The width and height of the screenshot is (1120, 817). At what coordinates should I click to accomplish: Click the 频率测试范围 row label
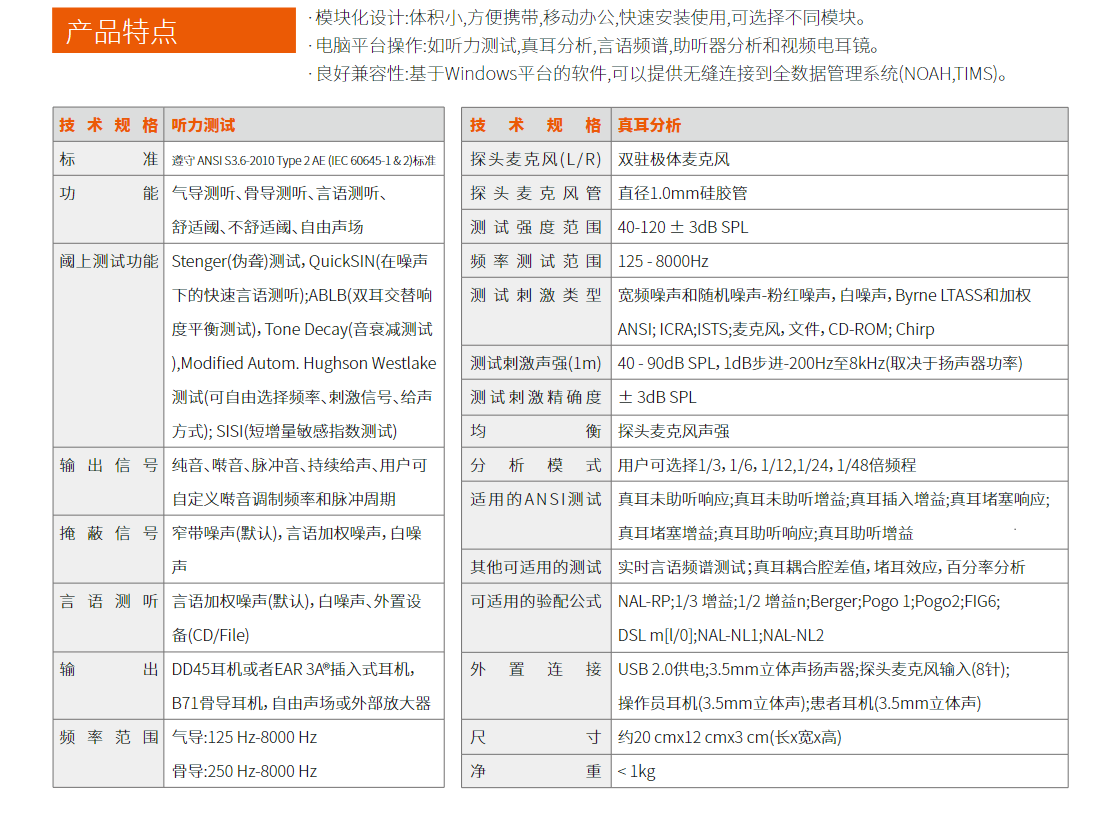coord(536,261)
